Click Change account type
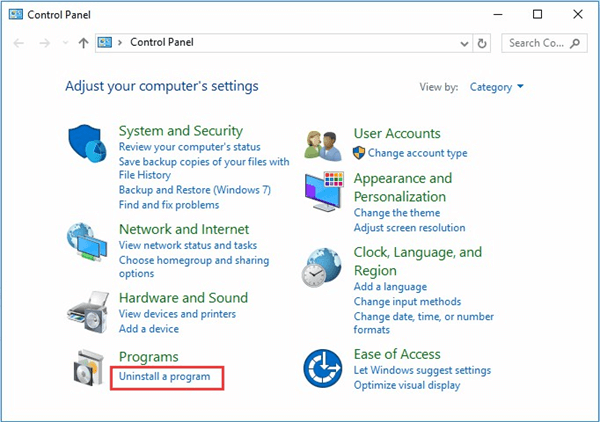600x422 pixels. coord(417,153)
